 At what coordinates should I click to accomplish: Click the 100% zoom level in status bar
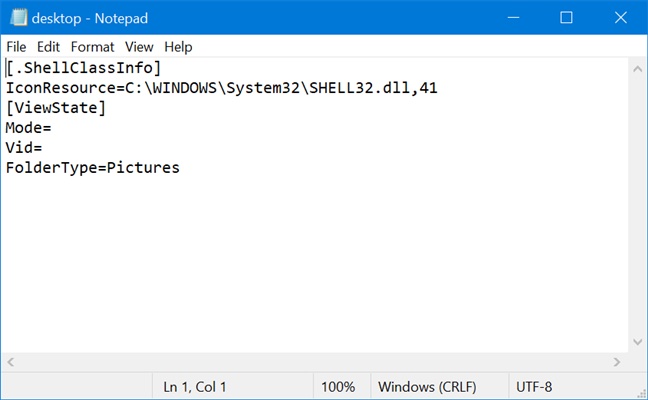pos(337,386)
